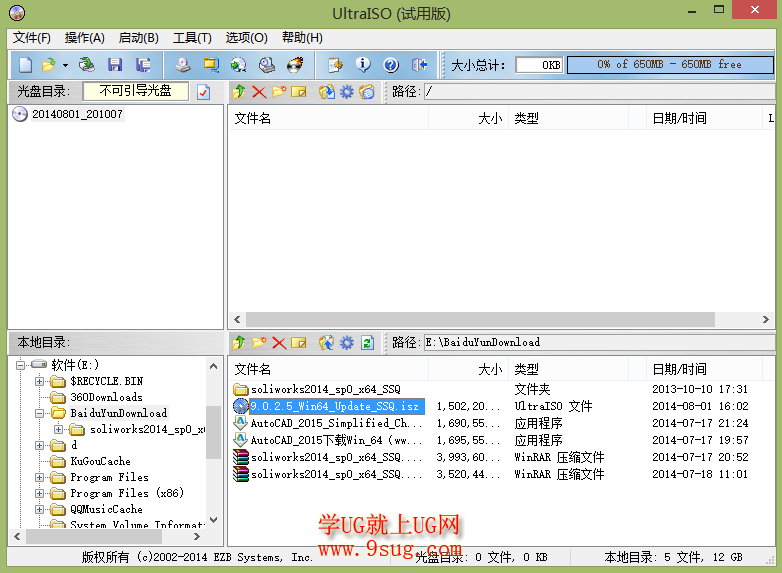Expand the QQMusicCache folder node
782x573 pixels.
39,509
